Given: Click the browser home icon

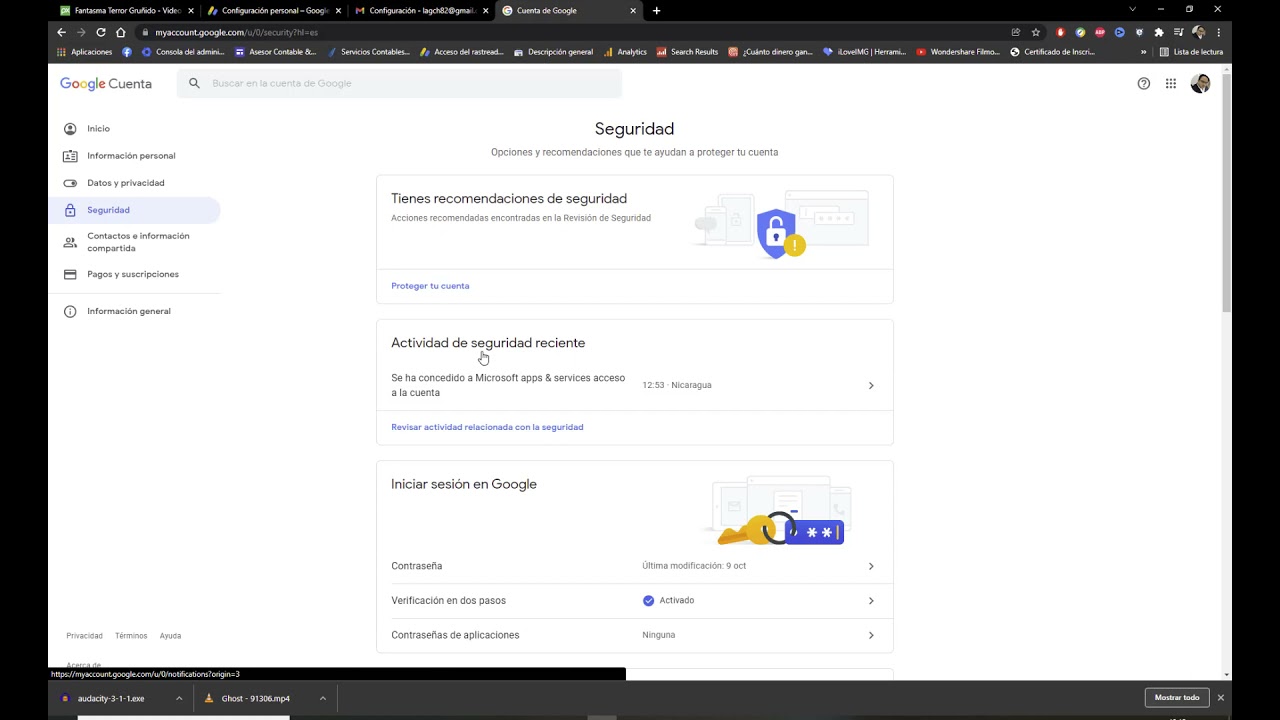Looking at the screenshot, I should coord(121,32).
